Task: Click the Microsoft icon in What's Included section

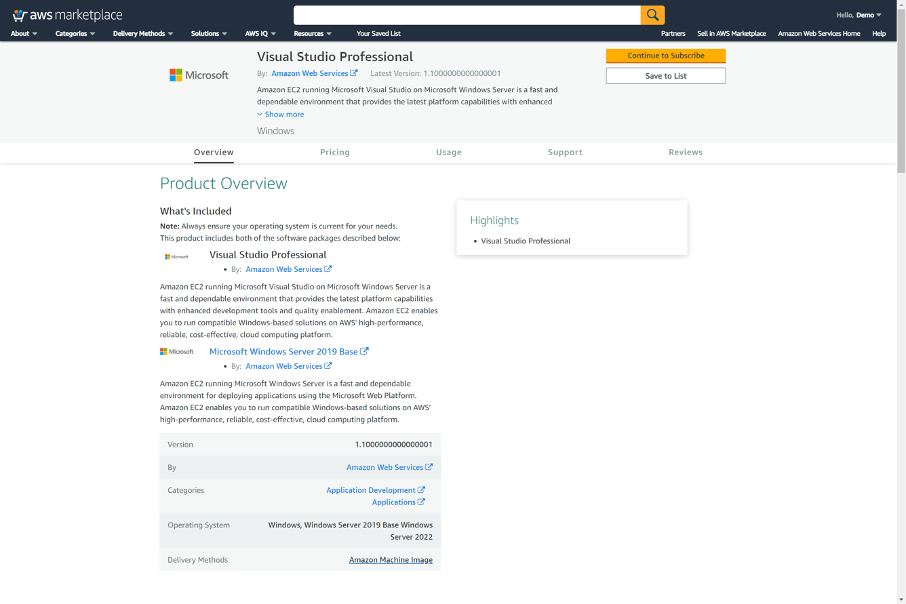Action: 177,257
